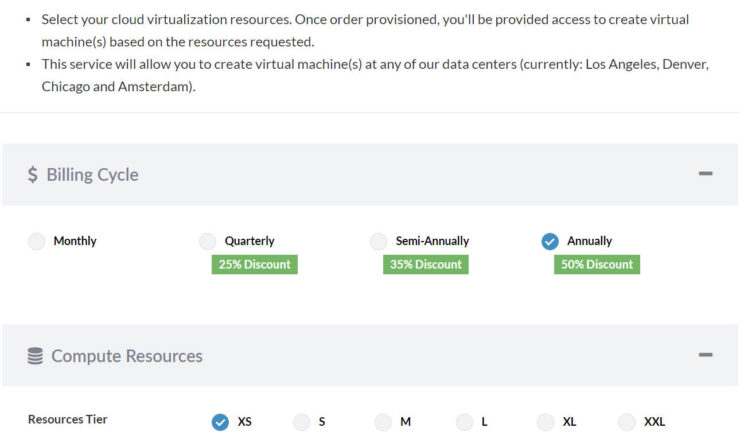
Task: Collapse the Billing Cycle section
Action: (706, 174)
